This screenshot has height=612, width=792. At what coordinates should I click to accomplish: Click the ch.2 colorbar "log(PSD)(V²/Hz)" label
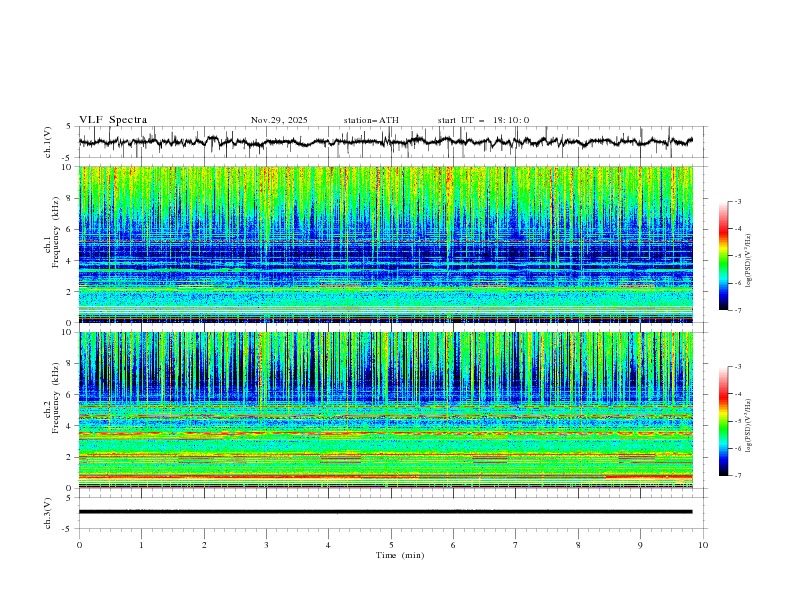[749, 425]
